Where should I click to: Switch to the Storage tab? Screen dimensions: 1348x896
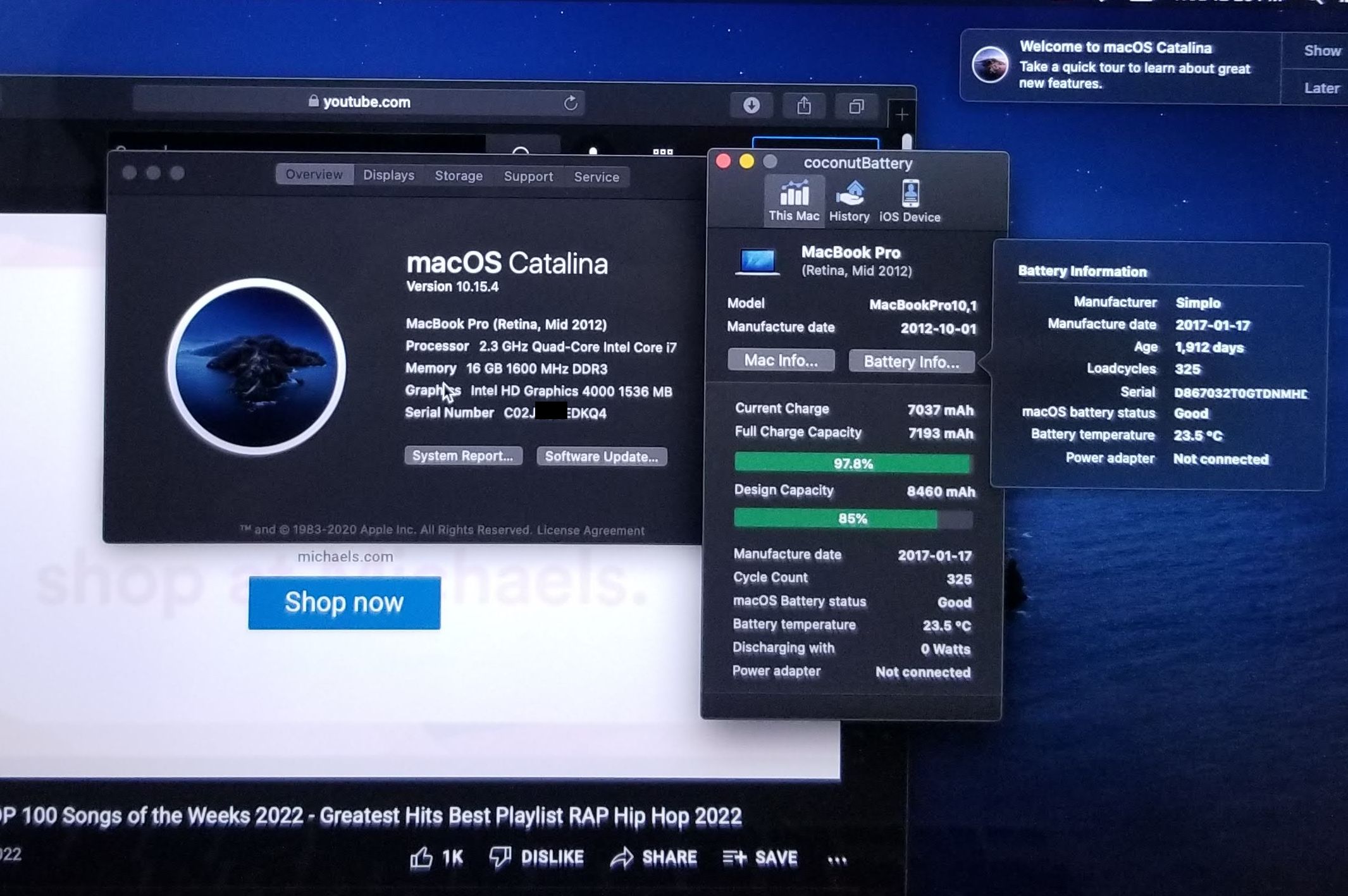click(x=459, y=176)
